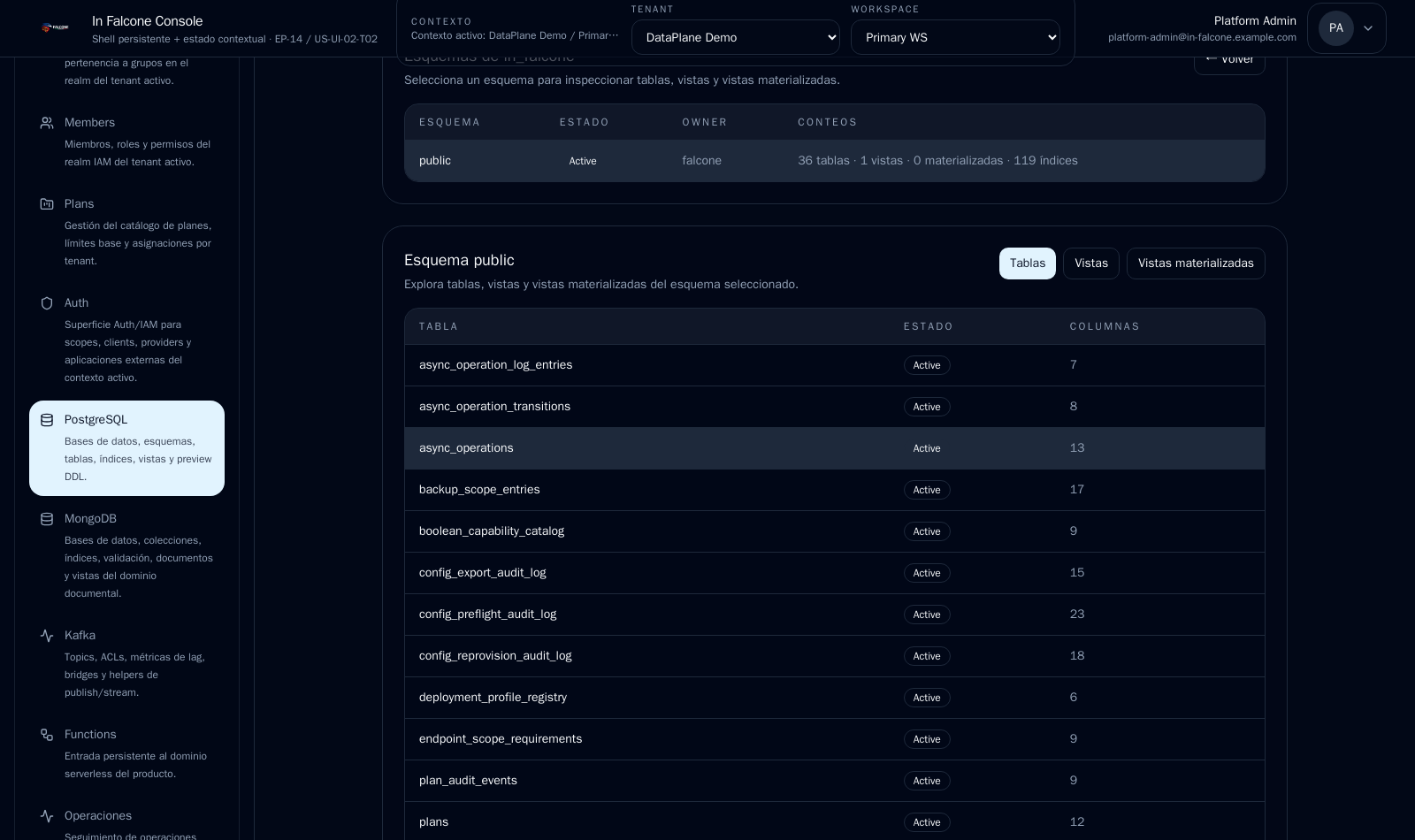Click the MongoDB database icon

[47, 519]
